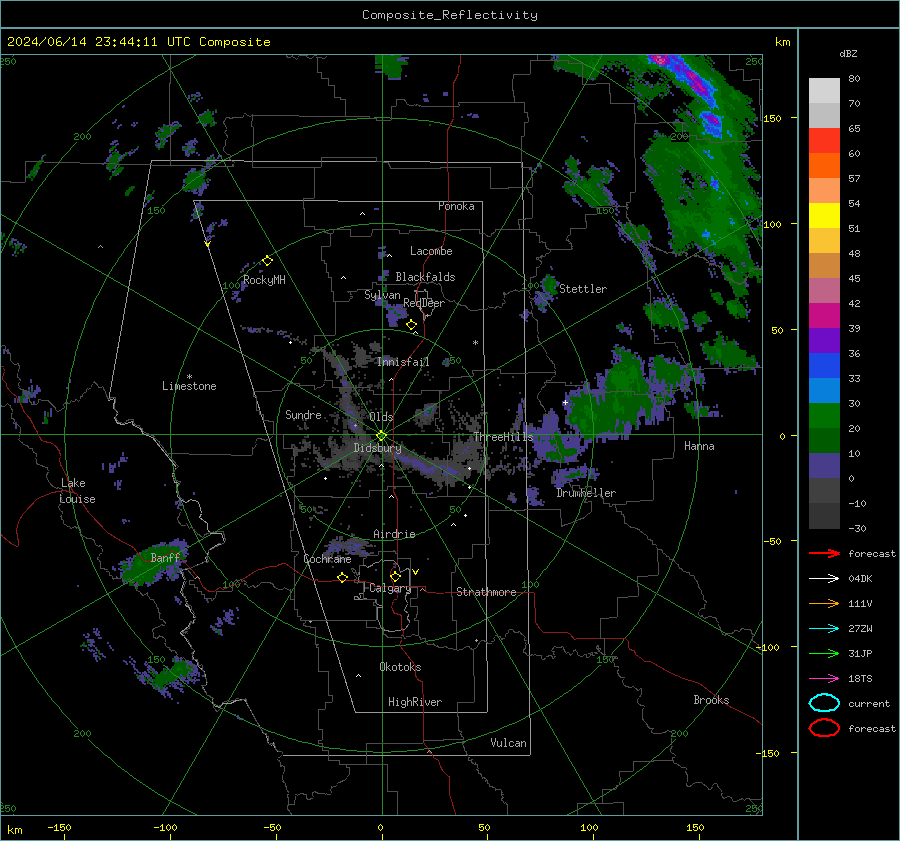Click the Olds label
The image size is (900, 841).
tap(381, 417)
